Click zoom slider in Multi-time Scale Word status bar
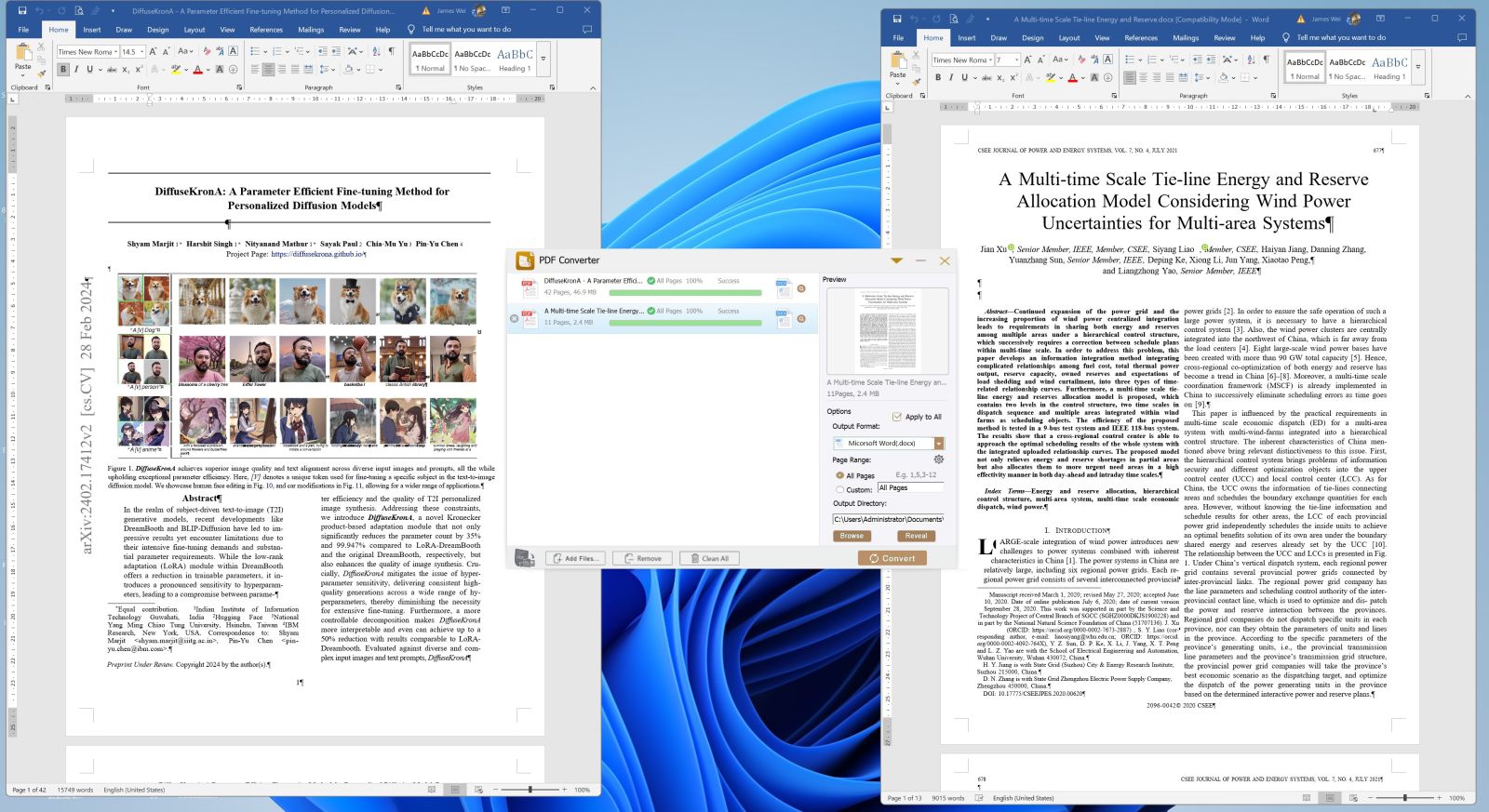 pos(1405,798)
